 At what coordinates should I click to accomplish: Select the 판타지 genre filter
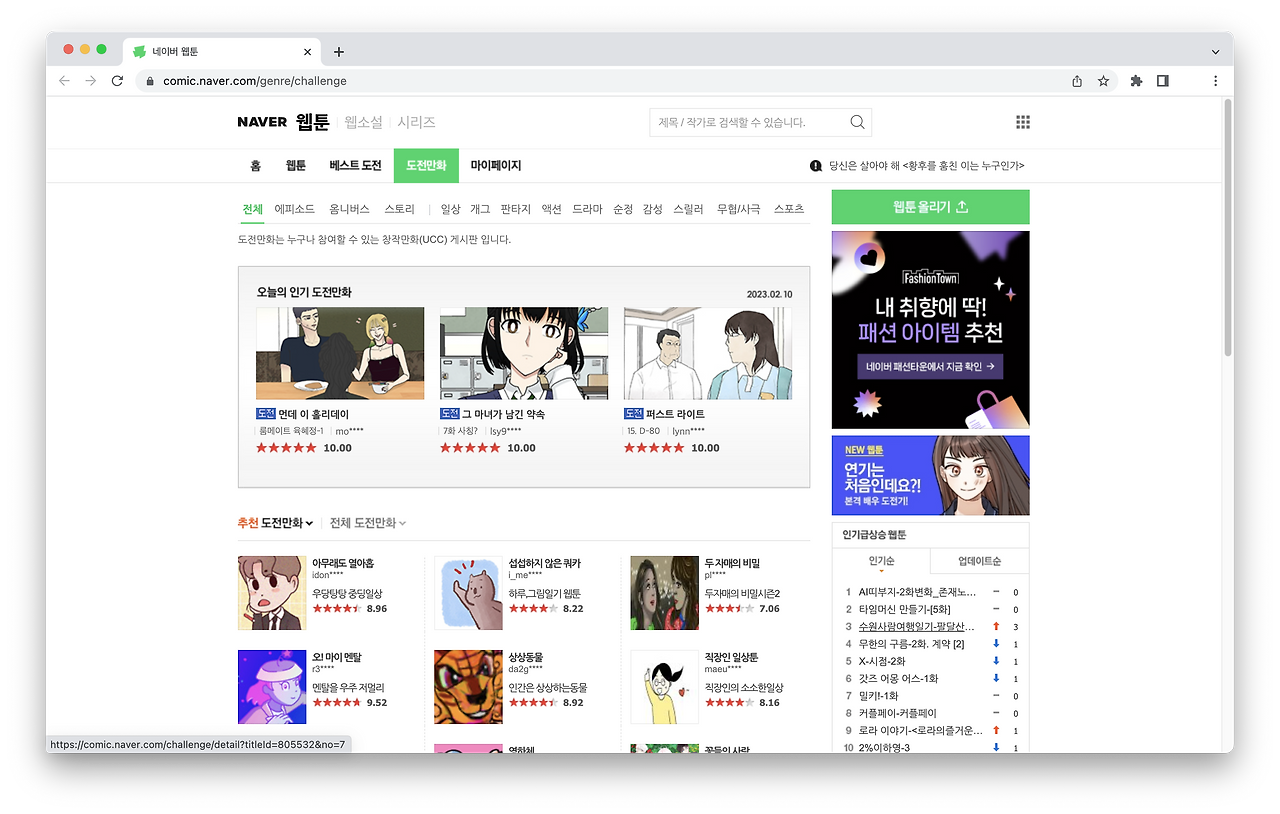[x=515, y=208]
